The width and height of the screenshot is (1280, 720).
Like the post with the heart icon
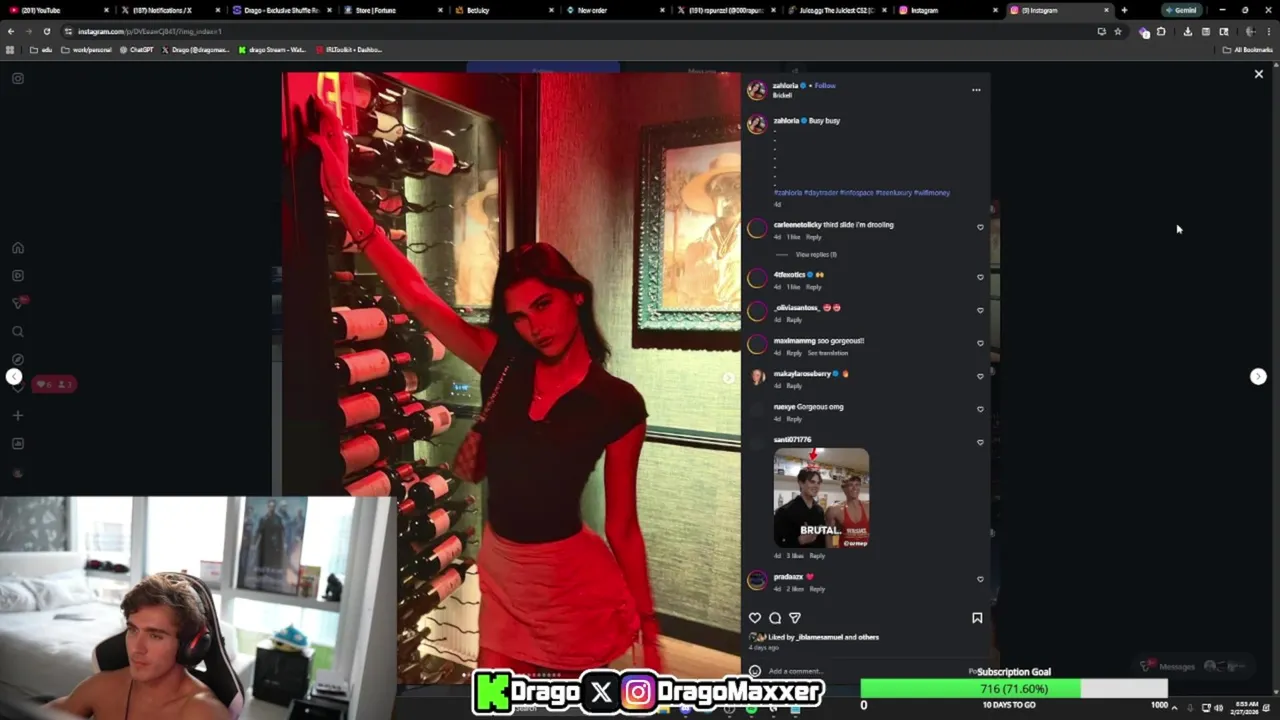click(755, 618)
